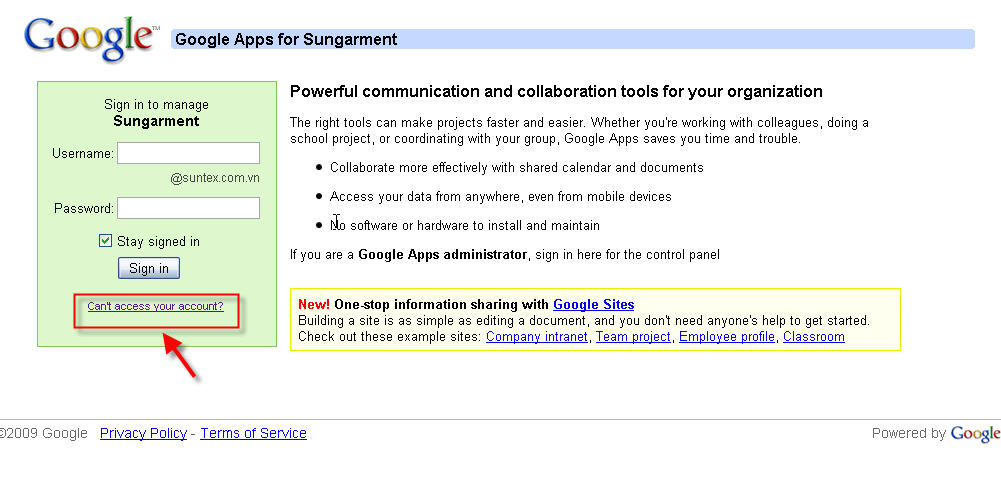
Task: Open the Company intranet example site
Action: point(536,336)
